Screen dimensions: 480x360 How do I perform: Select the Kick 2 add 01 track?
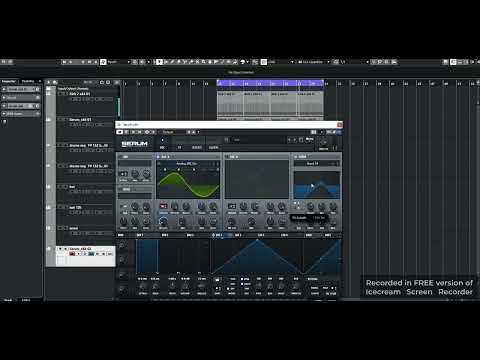pos(79,94)
